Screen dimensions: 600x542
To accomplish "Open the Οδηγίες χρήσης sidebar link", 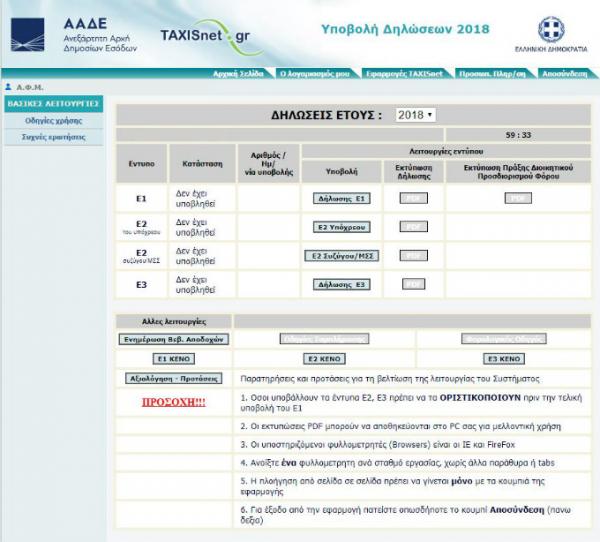I will (54, 120).
